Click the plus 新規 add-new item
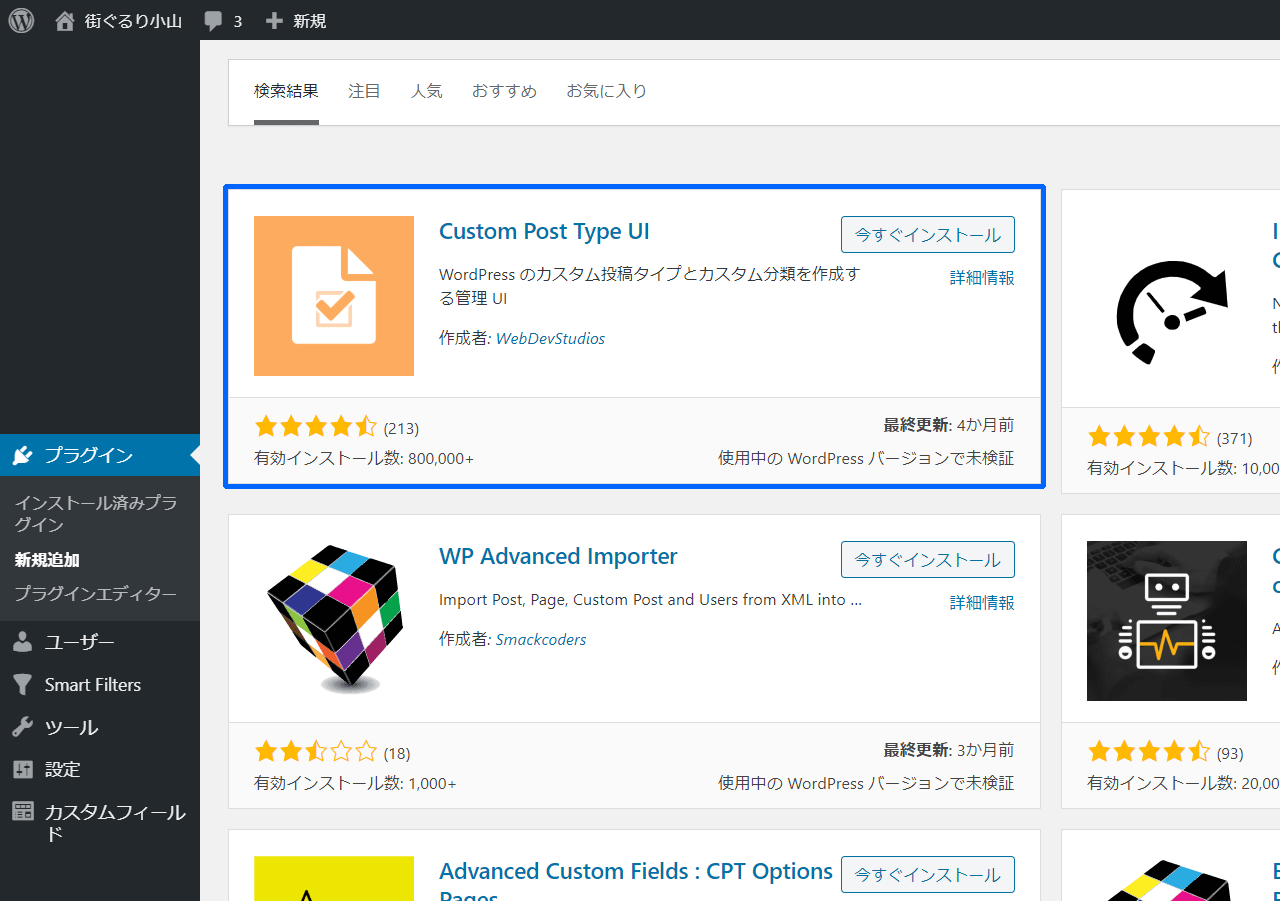 pyautogui.click(x=296, y=20)
